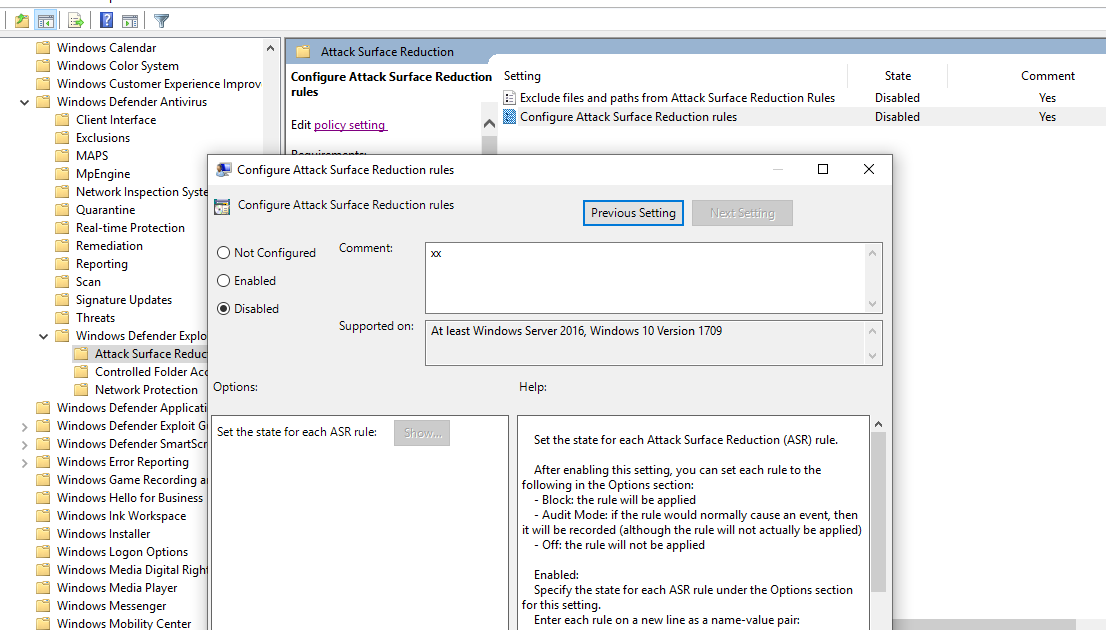Click the up one level toolbar icon

coord(22,21)
